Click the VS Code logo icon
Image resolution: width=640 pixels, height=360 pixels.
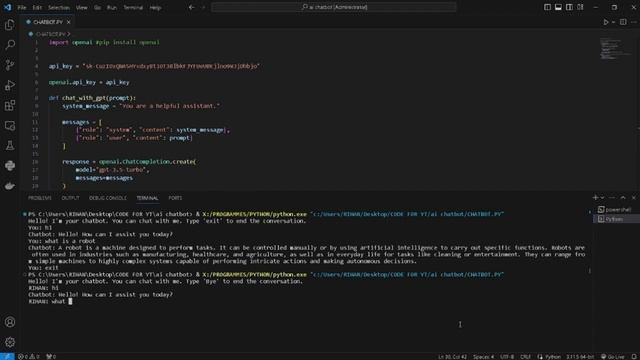point(7,7)
